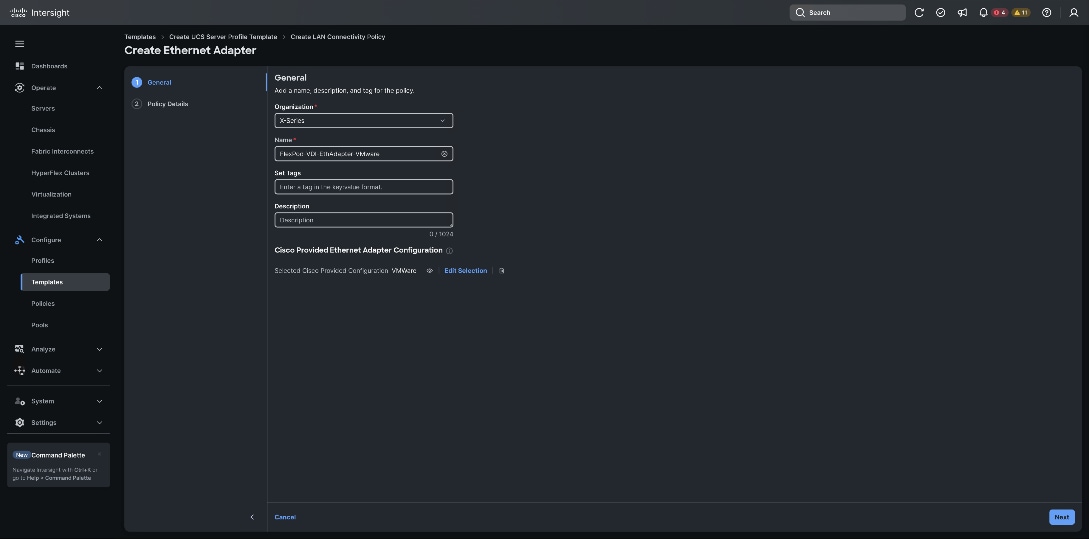The width and height of the screenshot is (1089, 539).
Task: Clear the Name field with the X icon
Action: coord(444,154)
